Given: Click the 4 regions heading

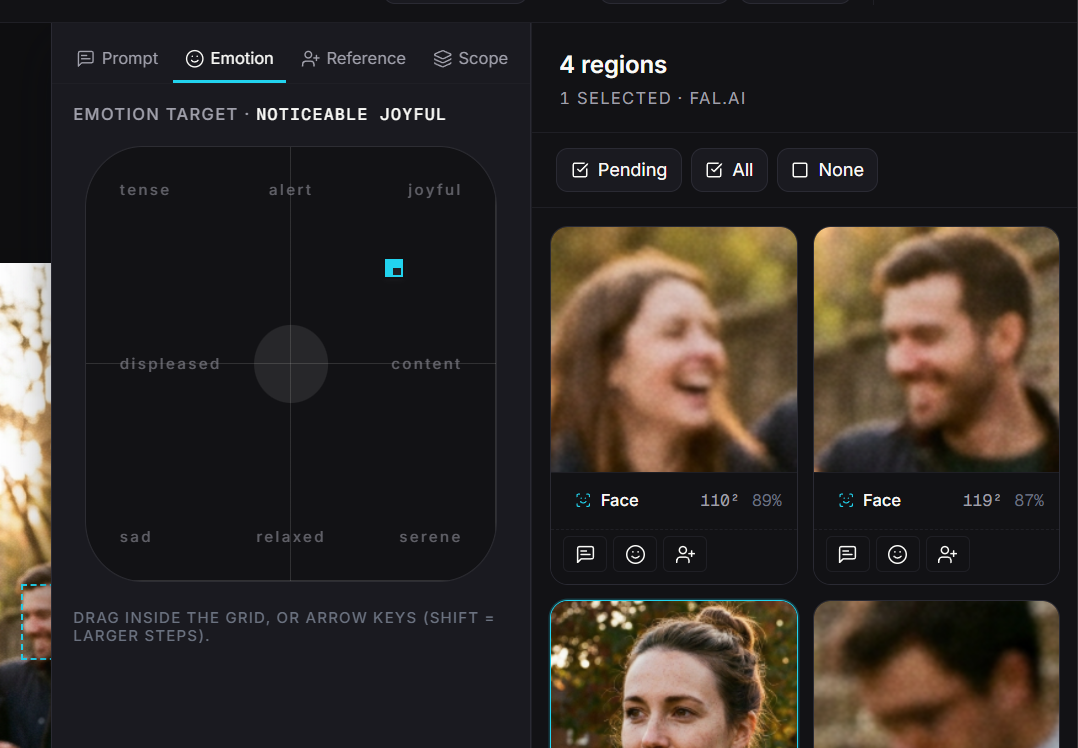Looking at the screenshot, I should pyautogui.click(x=613, y=65).
